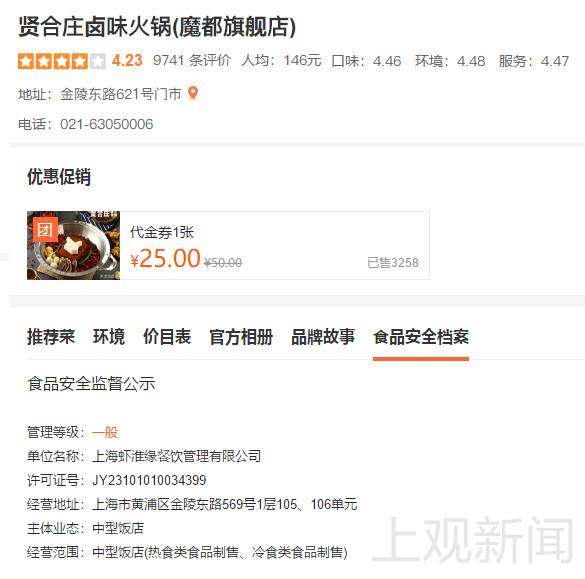585x579 pixels.
Task: Click the 一般 management grade label
Action: click(105, 432)
